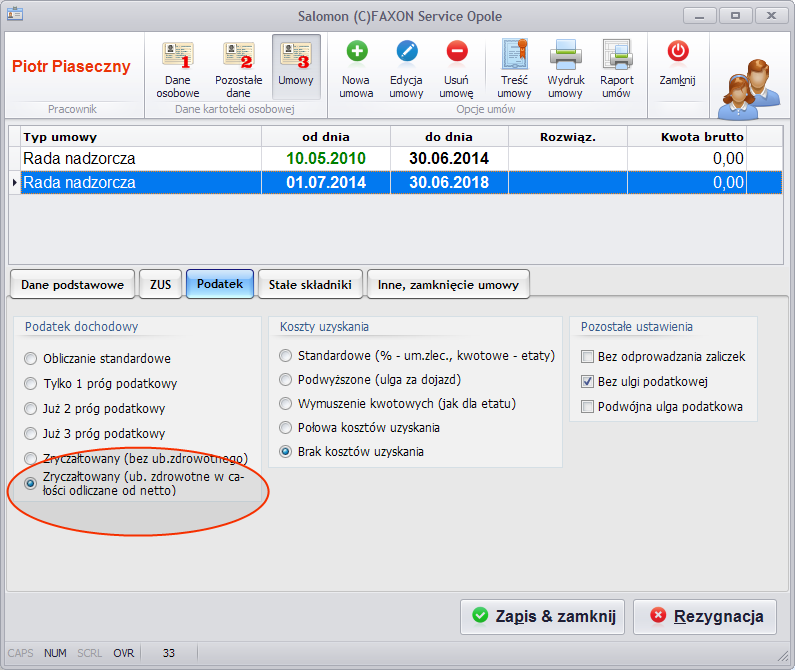Click the Wydruk umowy printer icon

[x=566, y=54]
